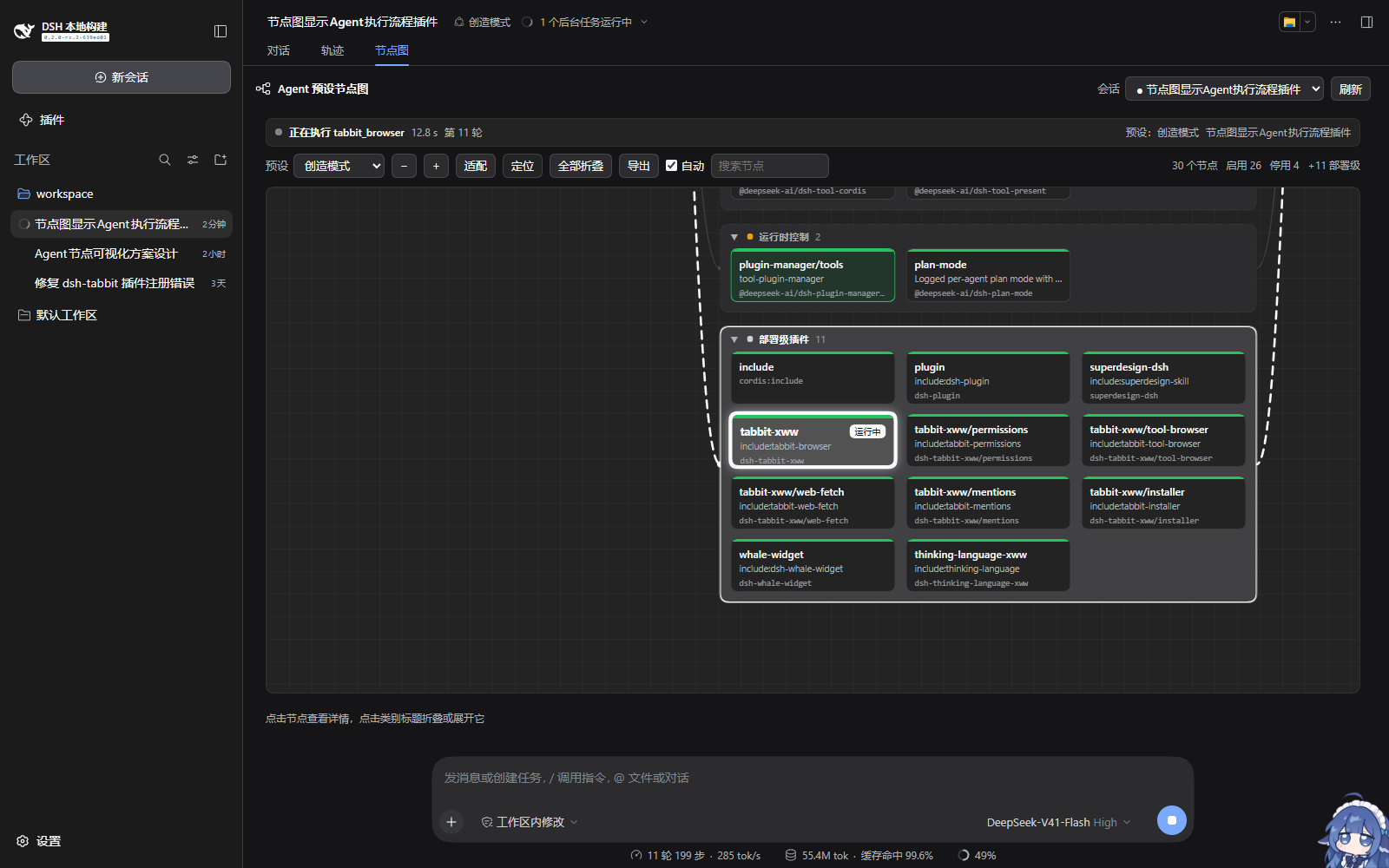Screen dimensions: 1389x868
Task: Collapse the 部署级插件 group
Action: point(734,339)
